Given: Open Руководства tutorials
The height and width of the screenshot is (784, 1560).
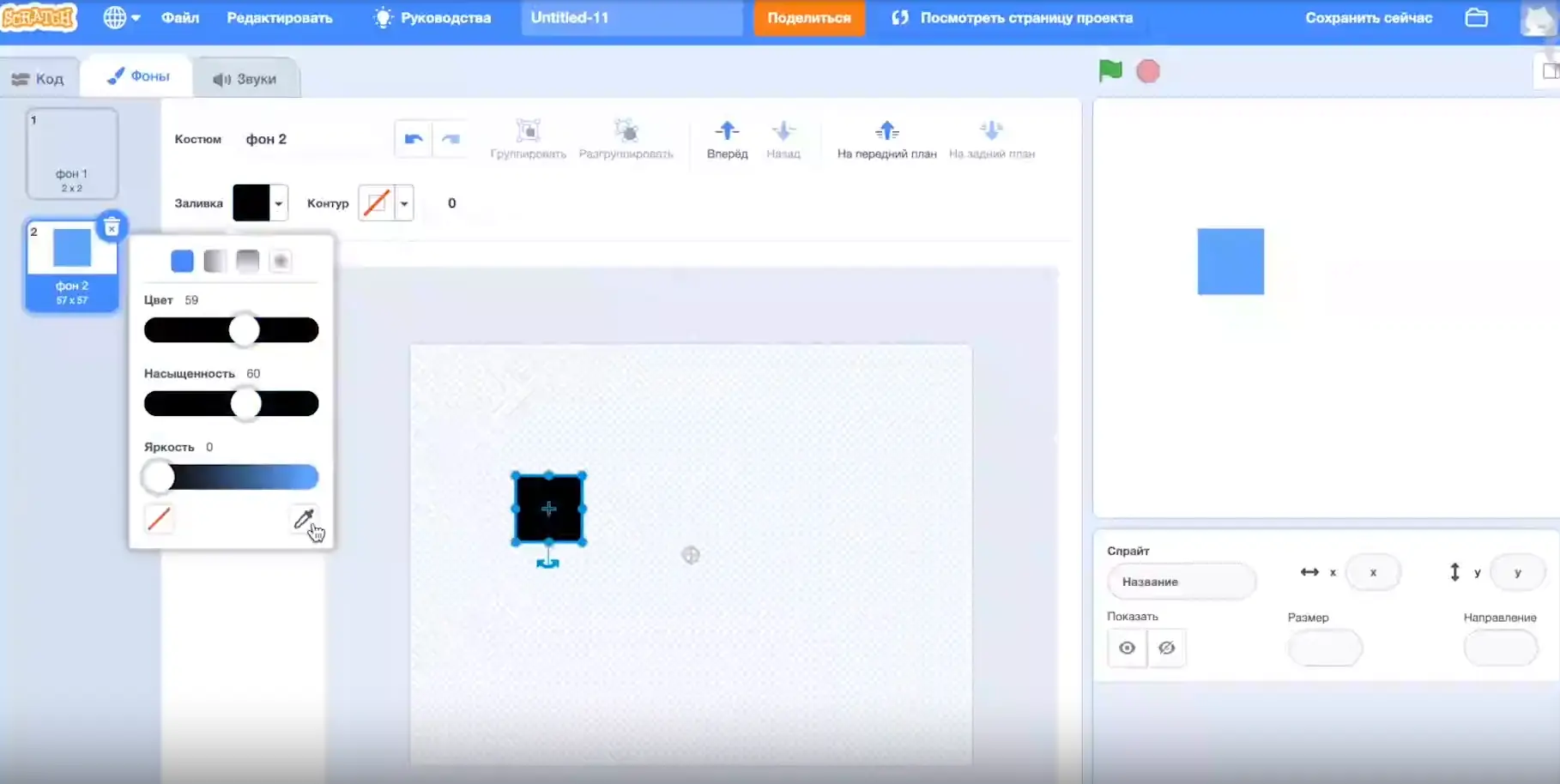Looking at the screenshot, I should [432, 17].
